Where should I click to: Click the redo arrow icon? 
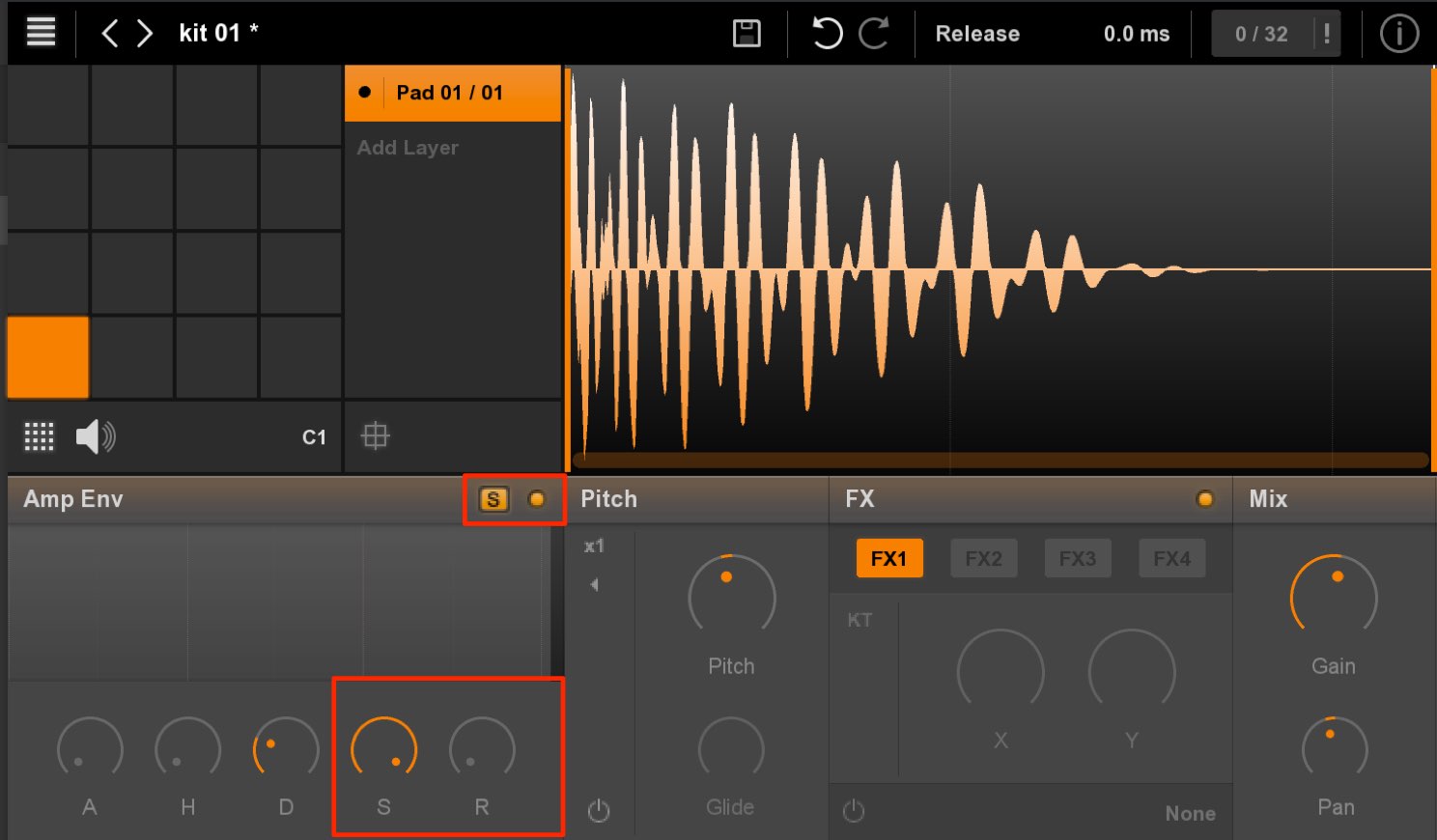(x=874, y=34)
